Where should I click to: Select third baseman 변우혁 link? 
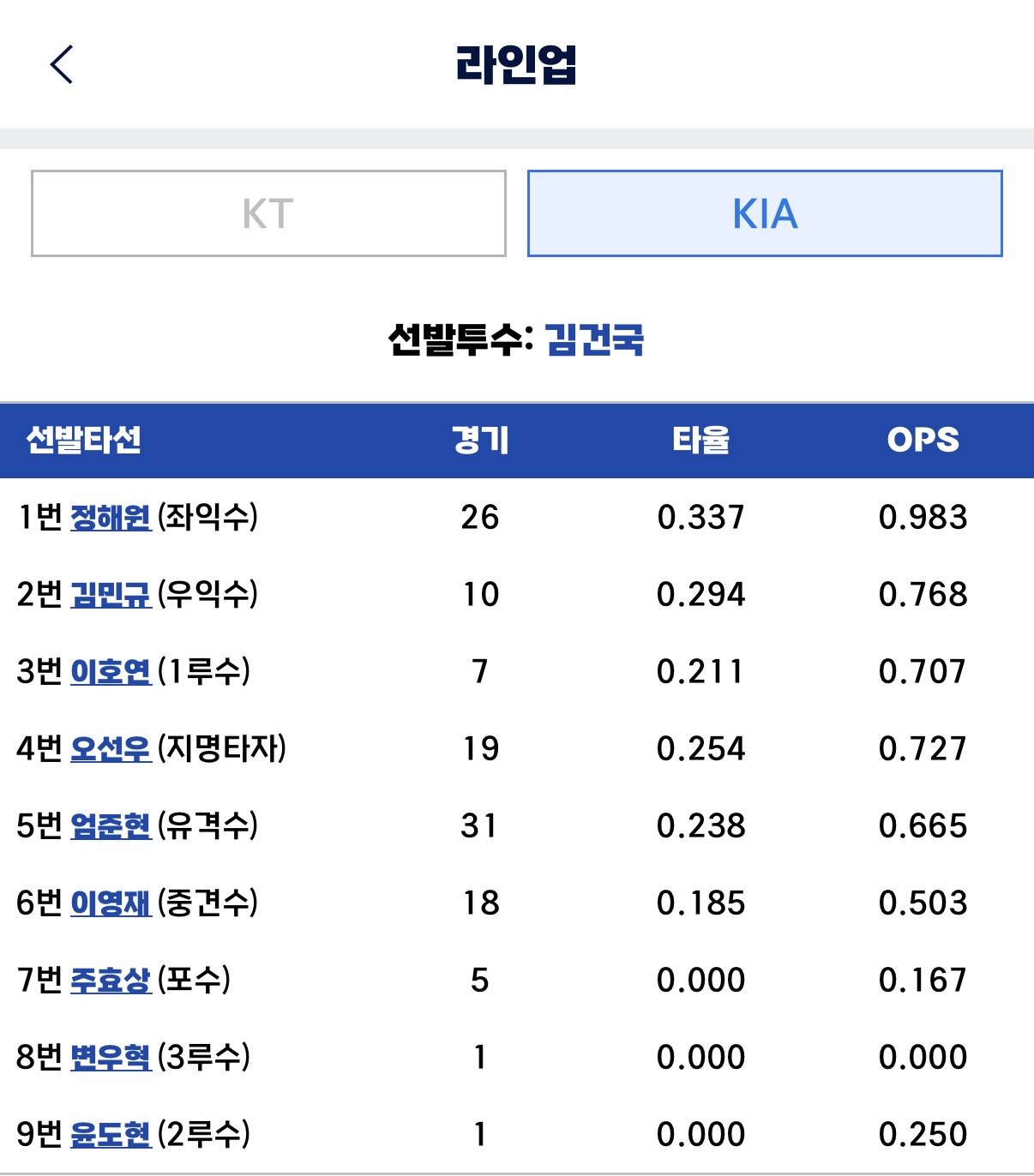(x=111, y=1058)
